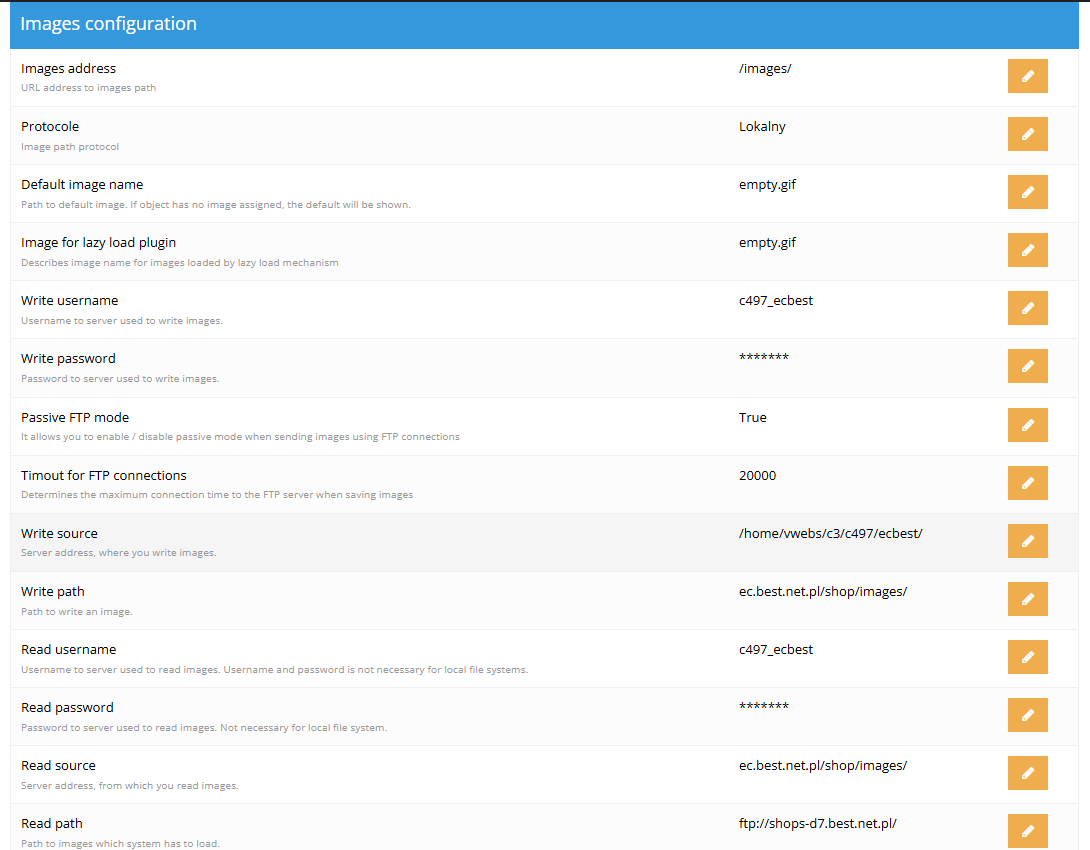Click the True value for Passive FTP
This screenshot has height=850, width=1090.
point(752,418)
